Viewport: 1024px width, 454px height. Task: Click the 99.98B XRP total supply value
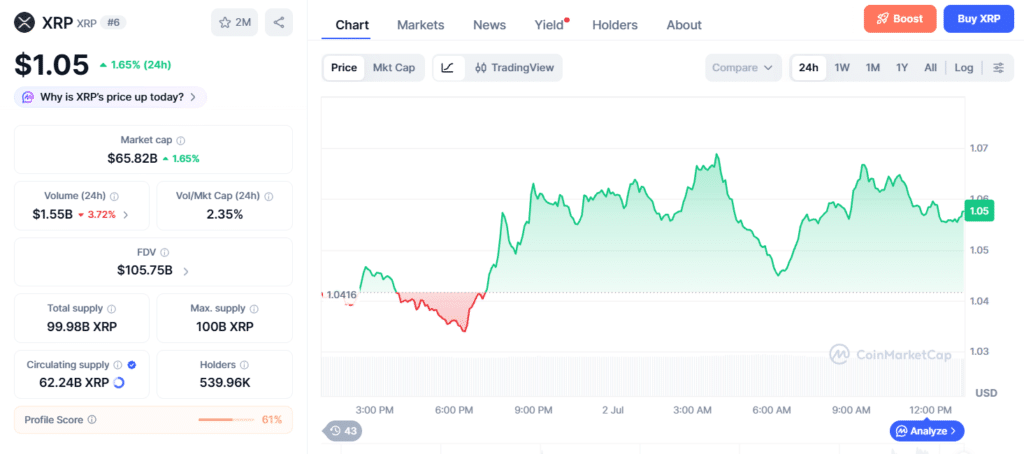click(82, 327)
